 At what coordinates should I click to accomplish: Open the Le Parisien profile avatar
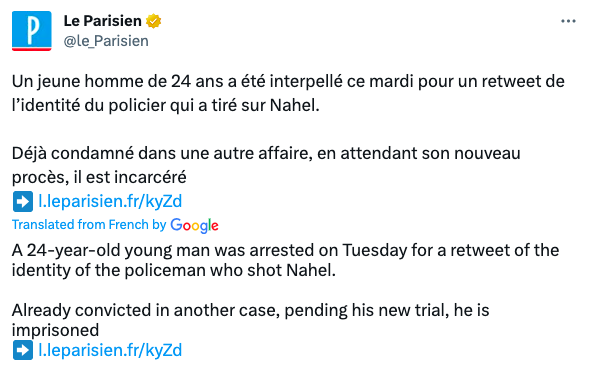(31, 31)
